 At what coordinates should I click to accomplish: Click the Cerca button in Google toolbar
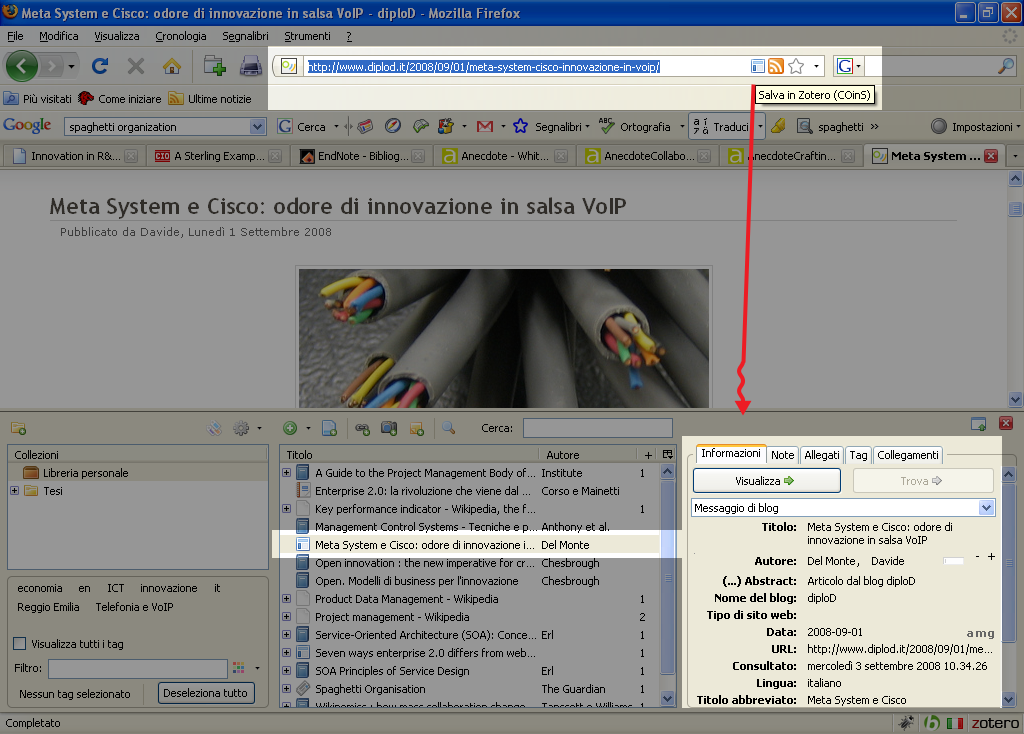(302, 127)
